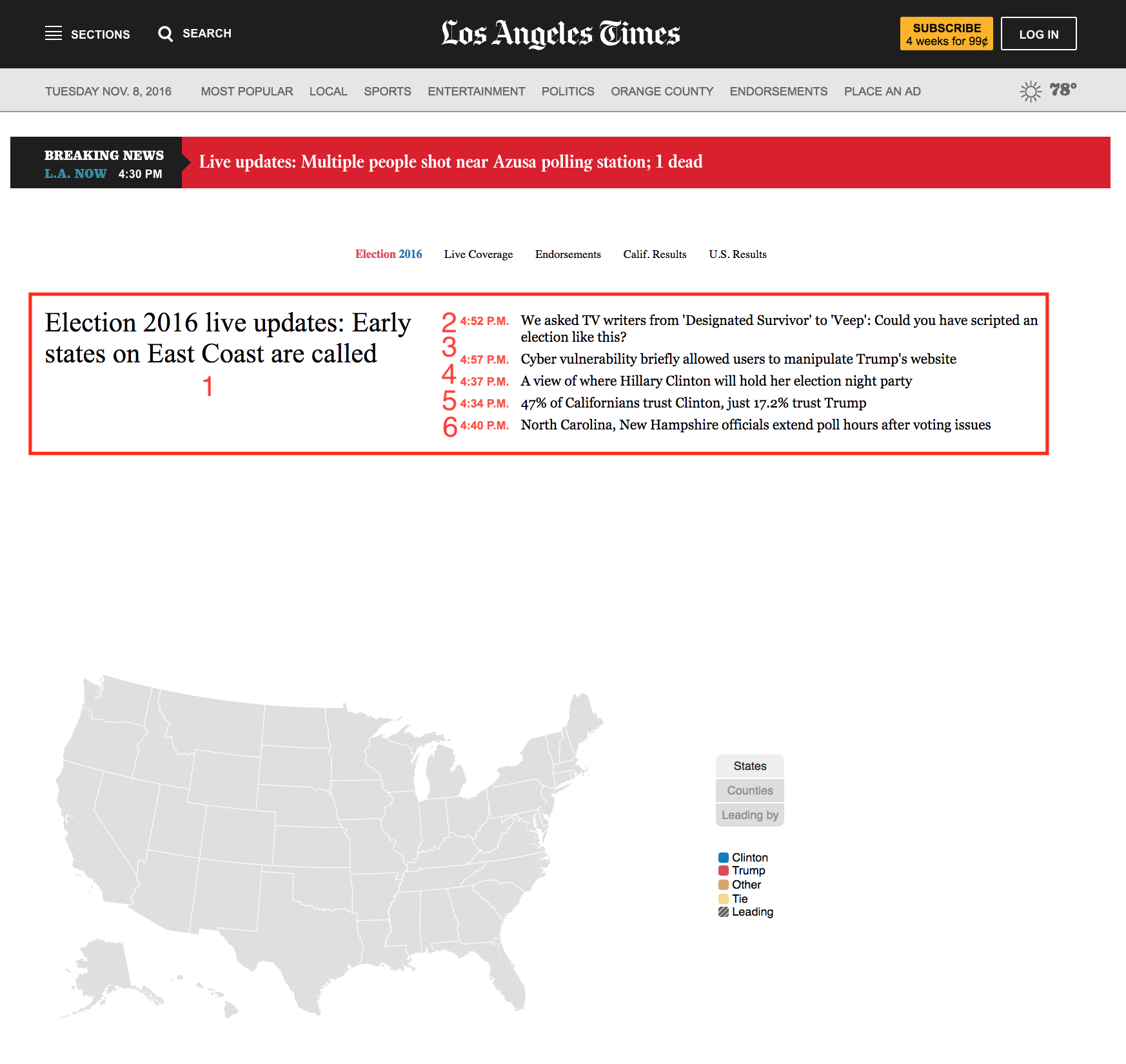1126x1064 pixels.
Task: Go to the Sports section
Action: pyautogui.click(x=388, y=91)
